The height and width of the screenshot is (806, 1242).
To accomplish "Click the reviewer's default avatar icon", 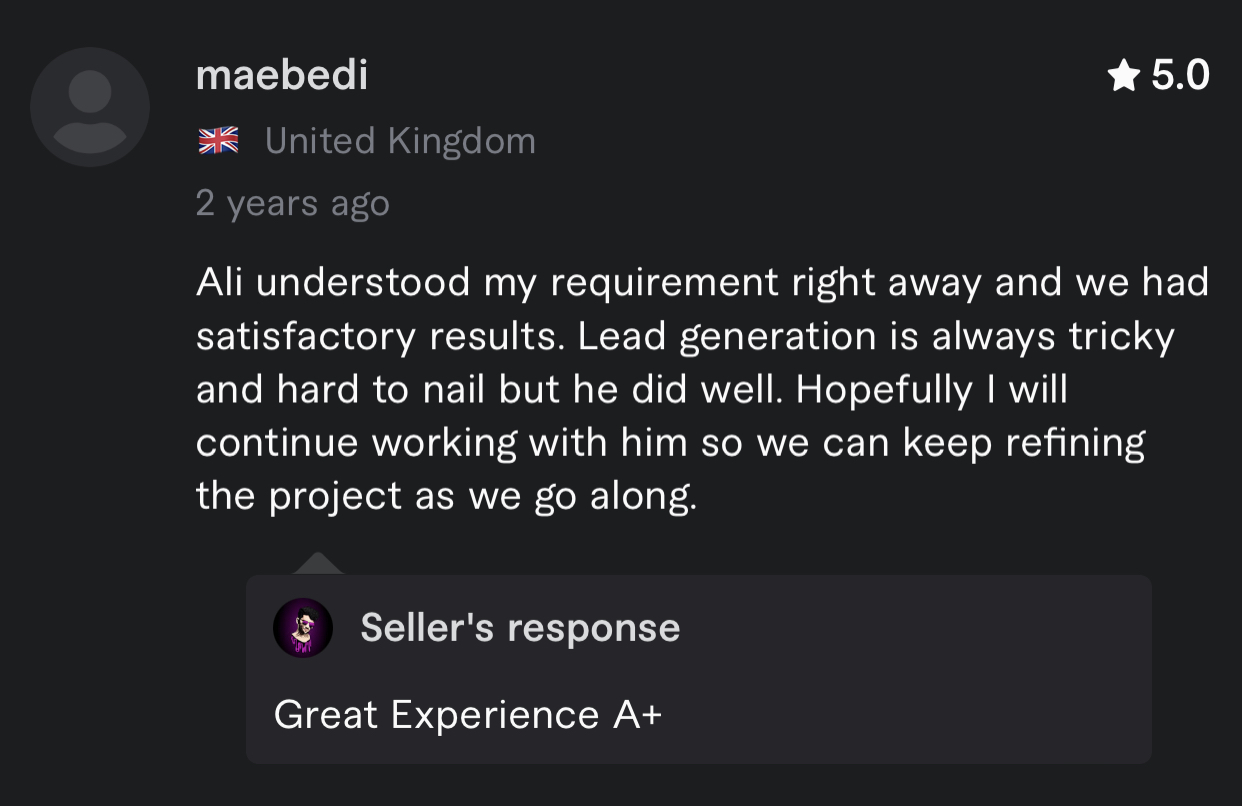I will pos(90,107).
